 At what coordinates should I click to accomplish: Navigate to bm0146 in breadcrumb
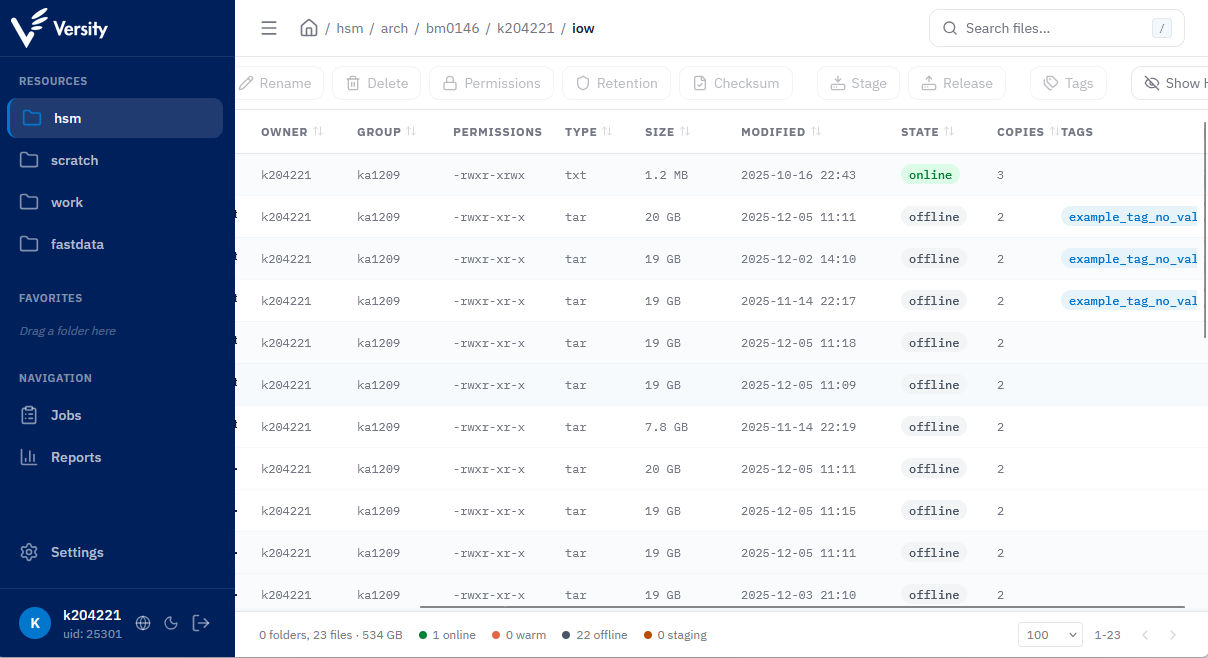[452, 28]
